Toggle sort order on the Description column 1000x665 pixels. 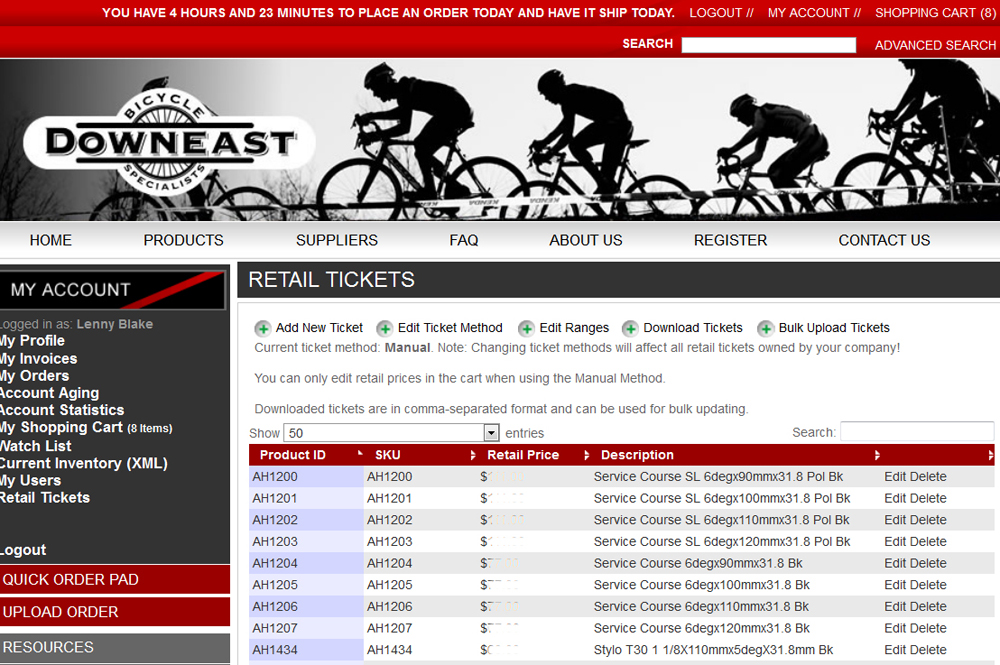[x=877, y=454]
